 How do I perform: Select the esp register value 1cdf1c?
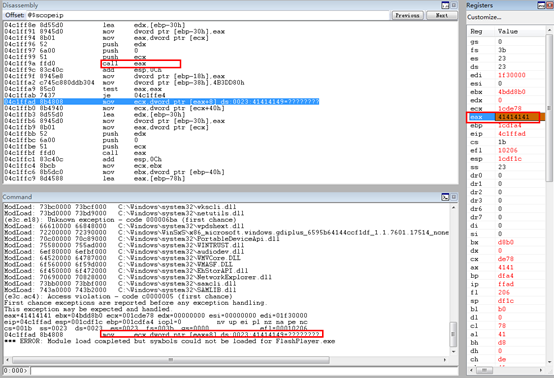coord(510,159)
